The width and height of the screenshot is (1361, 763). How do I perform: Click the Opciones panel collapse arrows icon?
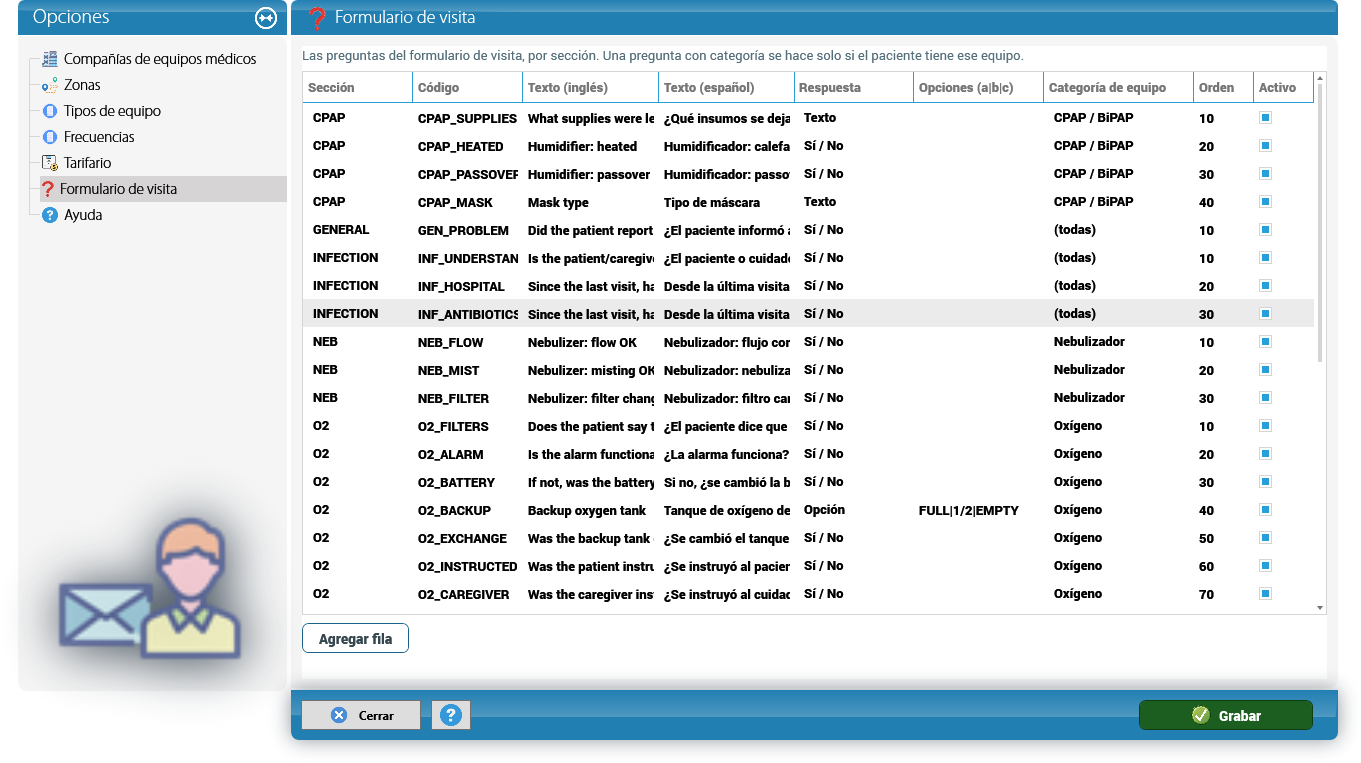click(x=266, y=17)
